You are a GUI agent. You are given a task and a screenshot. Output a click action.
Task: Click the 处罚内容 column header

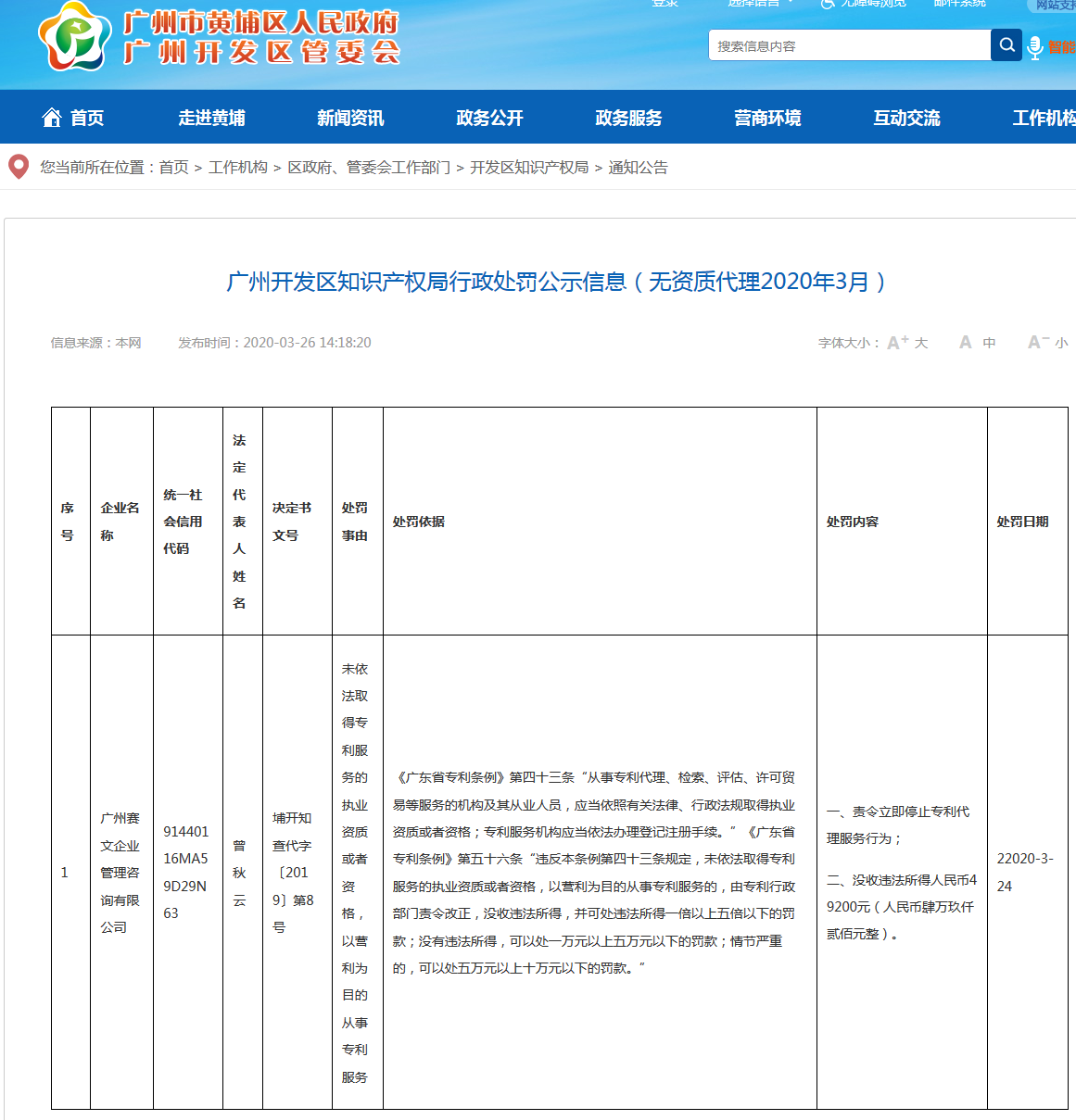(902, 522)
